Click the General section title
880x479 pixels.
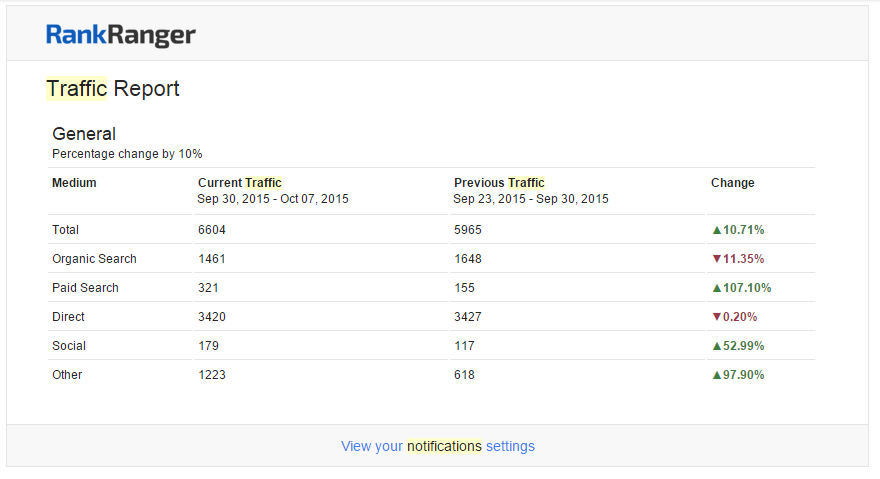[x=84, y=134]
